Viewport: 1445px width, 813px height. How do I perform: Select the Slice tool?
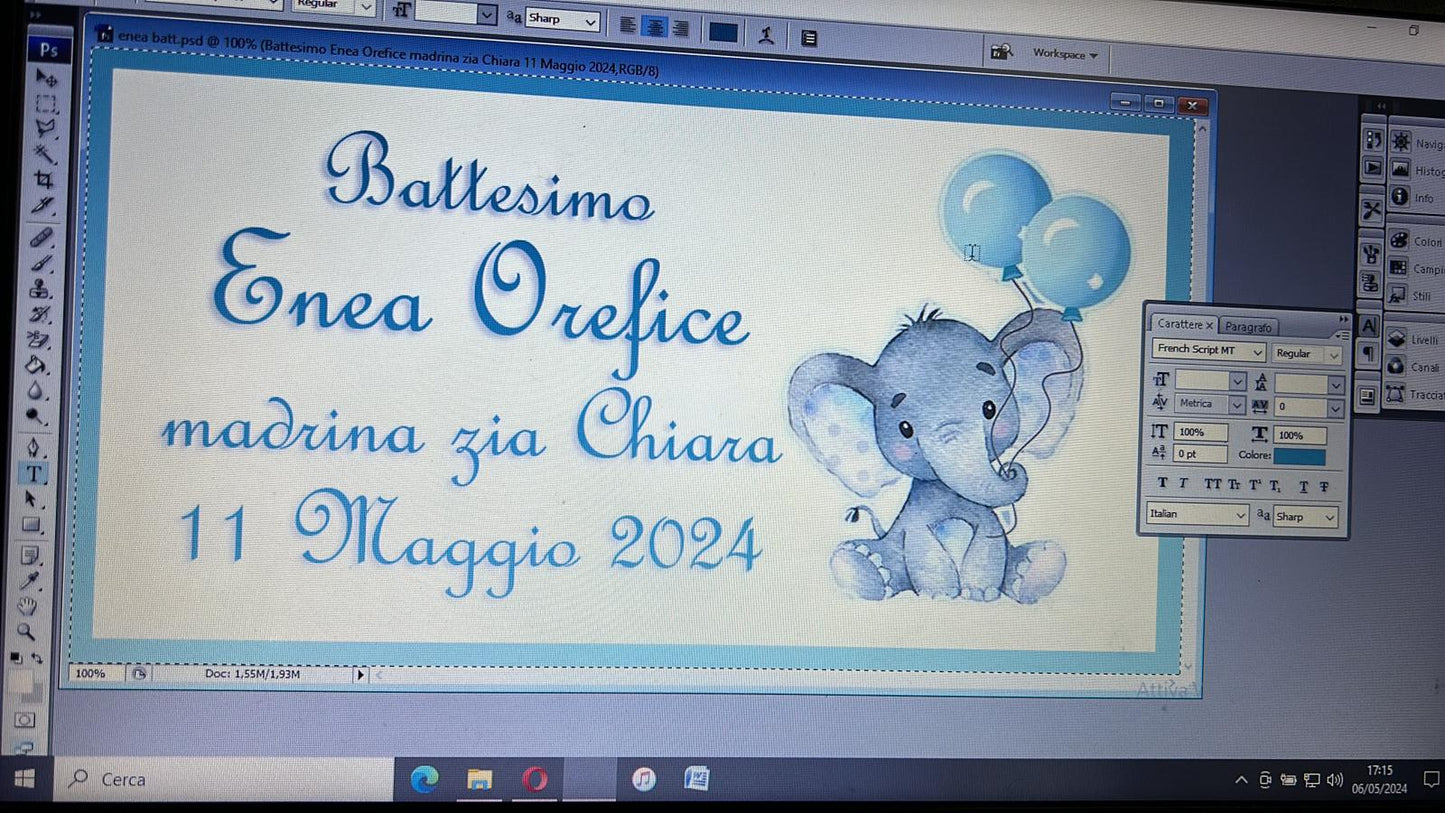coord(43,205)
